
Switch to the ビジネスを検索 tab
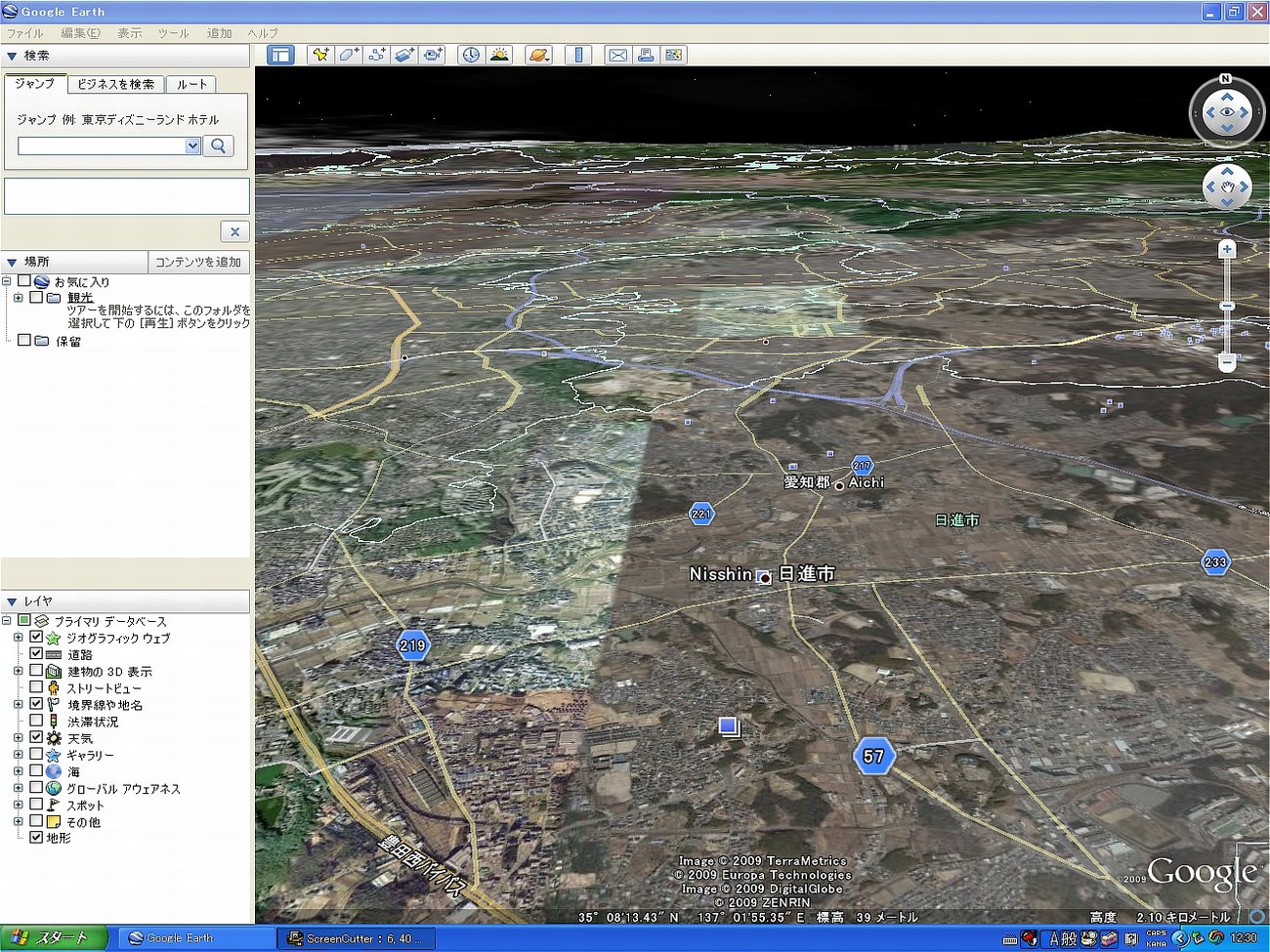coord(116,84)
